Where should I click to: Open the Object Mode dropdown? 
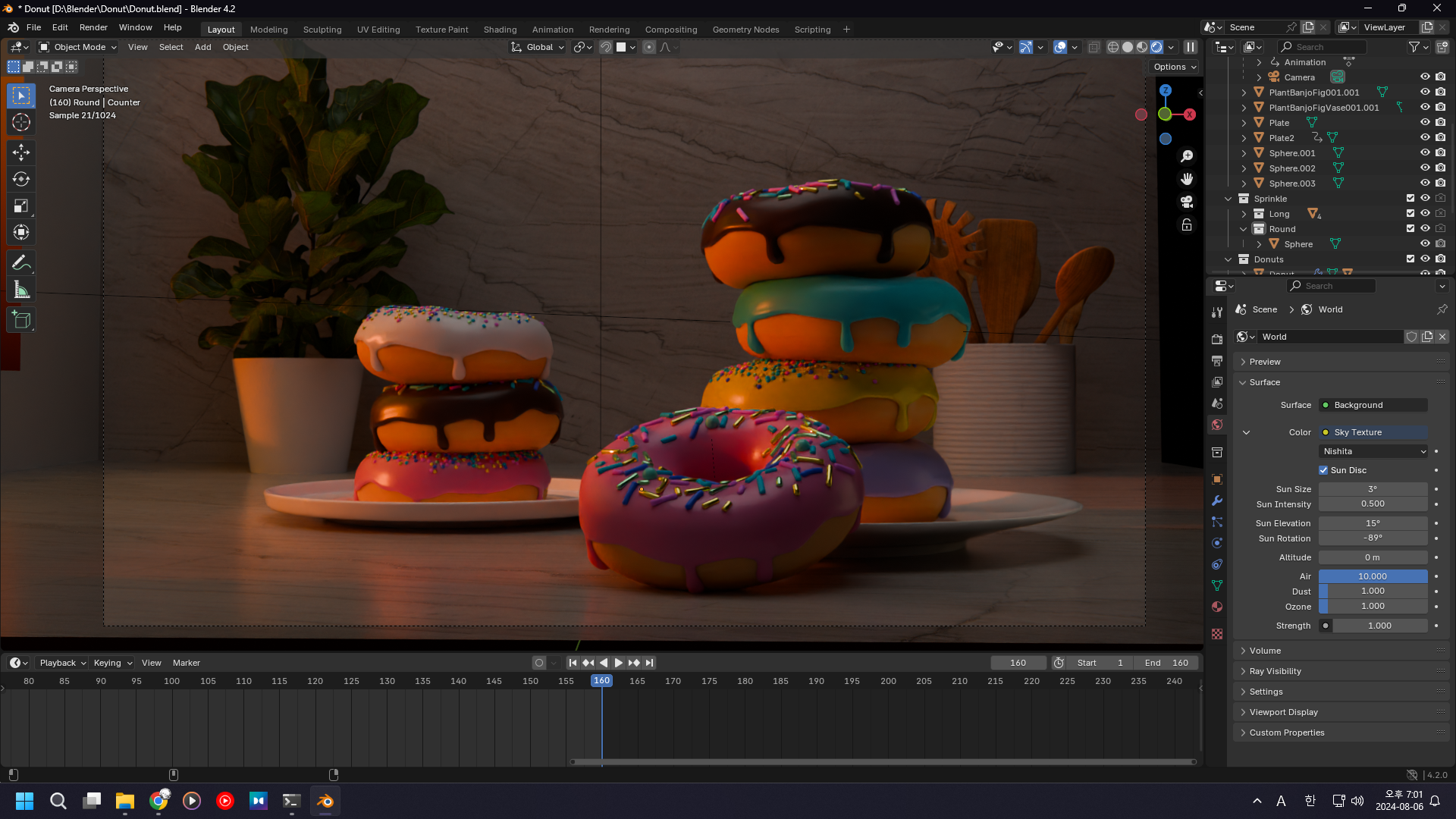pos(77,47)
